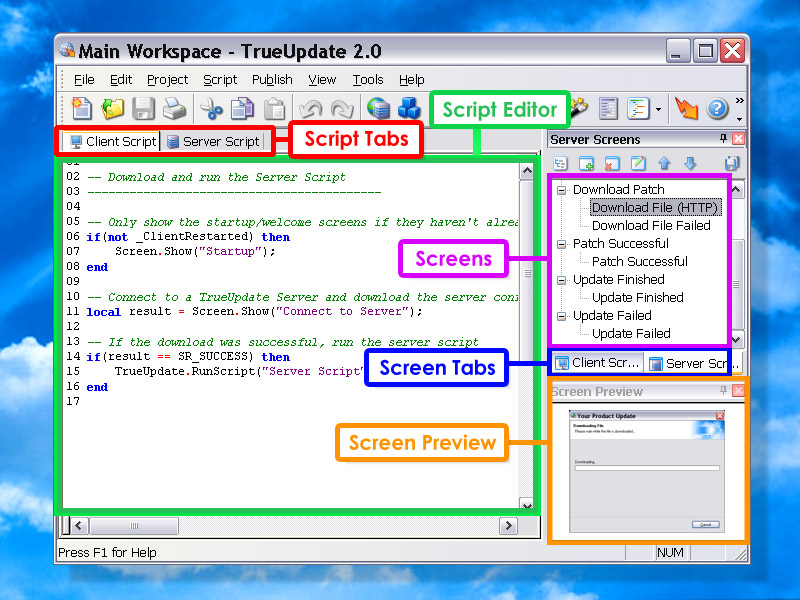Select the Download Patch tree label

coord(618,190)
